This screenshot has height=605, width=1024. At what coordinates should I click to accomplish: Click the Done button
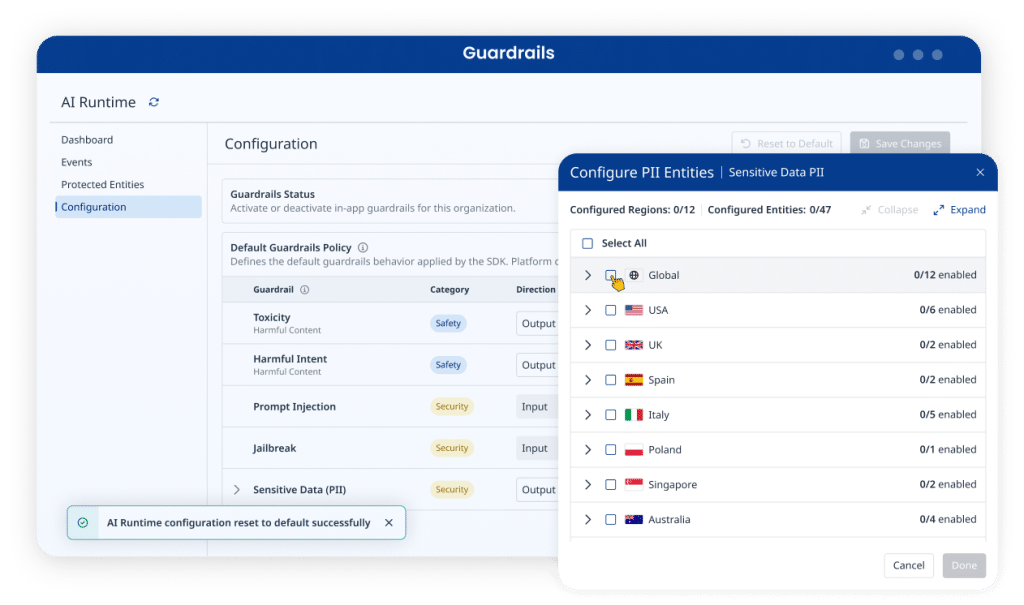point(964,565)
